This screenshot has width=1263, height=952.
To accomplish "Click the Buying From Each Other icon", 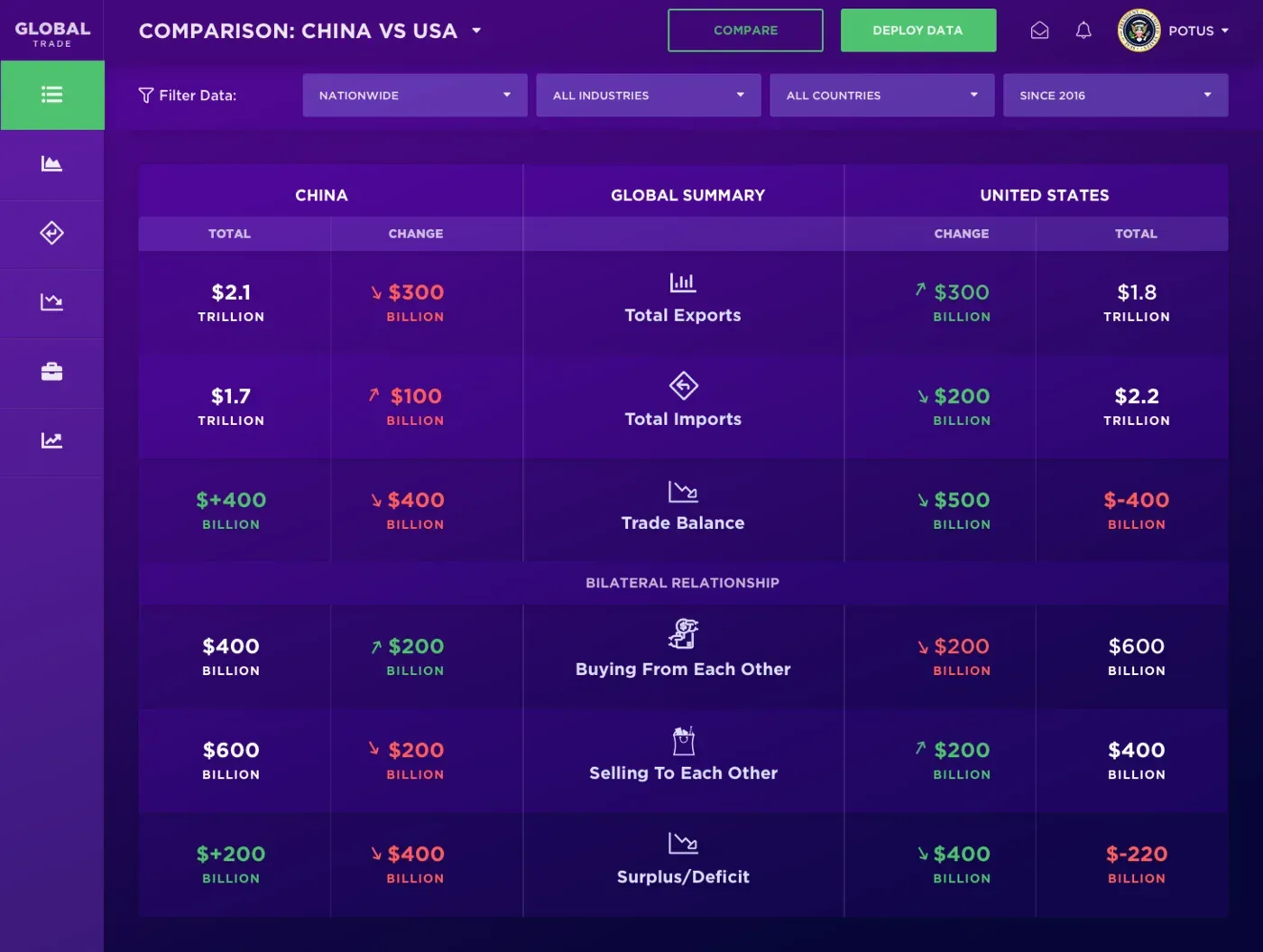I will (x=683, y=633).
